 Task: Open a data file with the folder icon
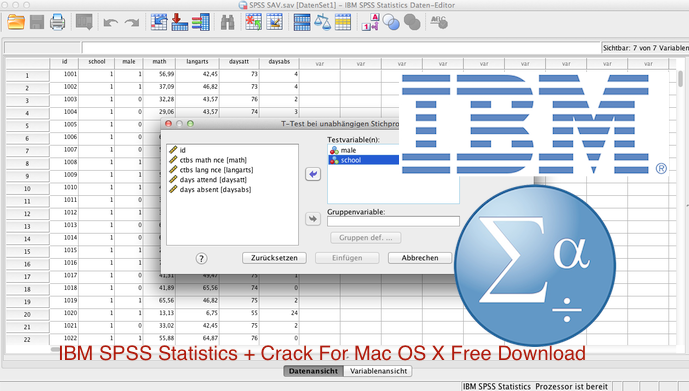(16, 22)
